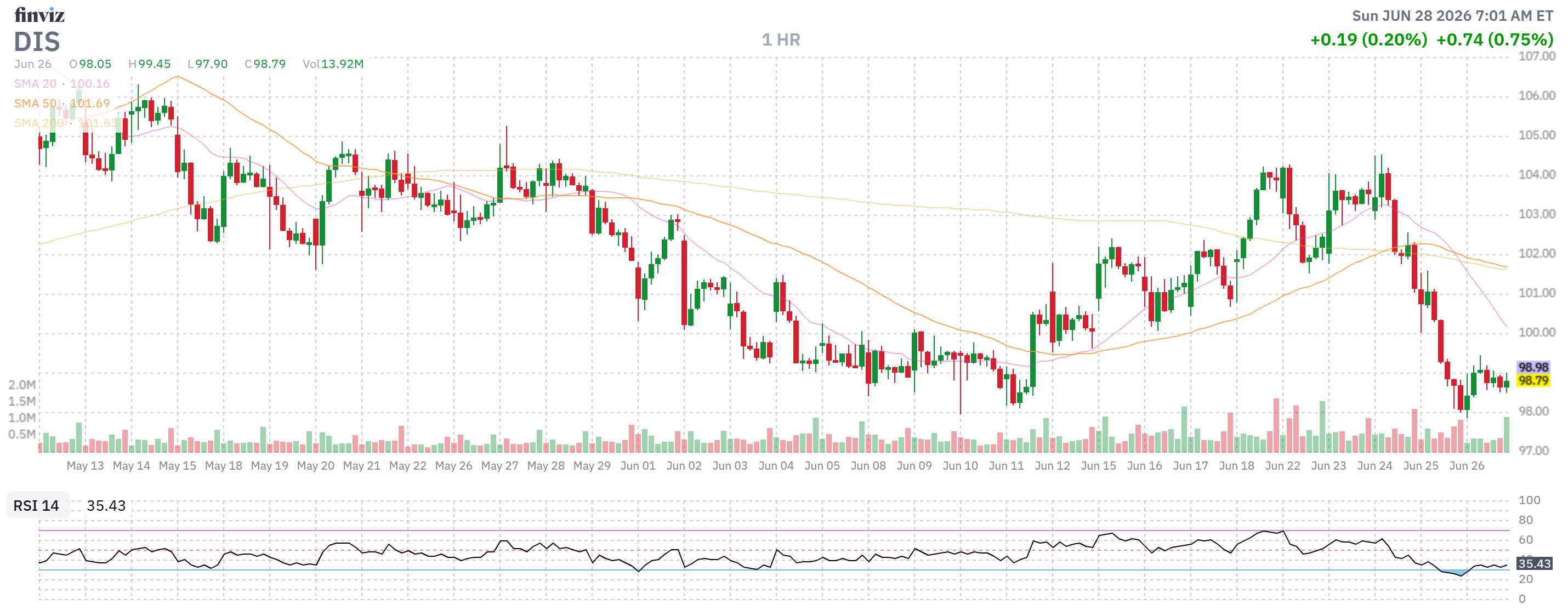Image resolution: width=1568 pixels, height=616 pixels.
Task: Select the DIS ticker symbol
Action: tap(37, 42)
